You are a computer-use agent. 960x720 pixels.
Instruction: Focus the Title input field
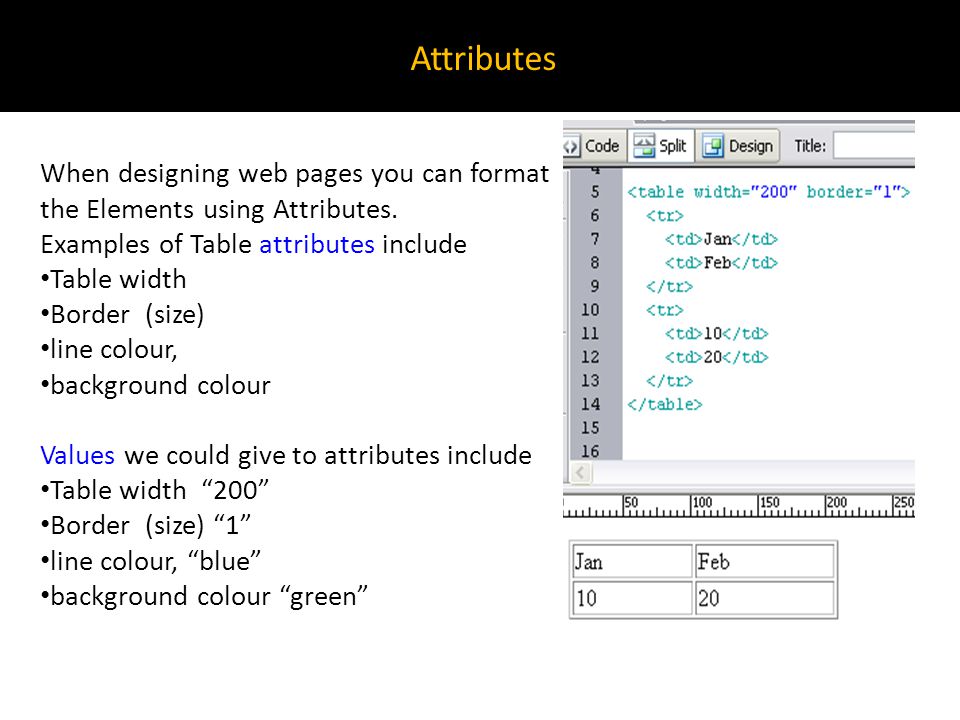coord(874,146)
